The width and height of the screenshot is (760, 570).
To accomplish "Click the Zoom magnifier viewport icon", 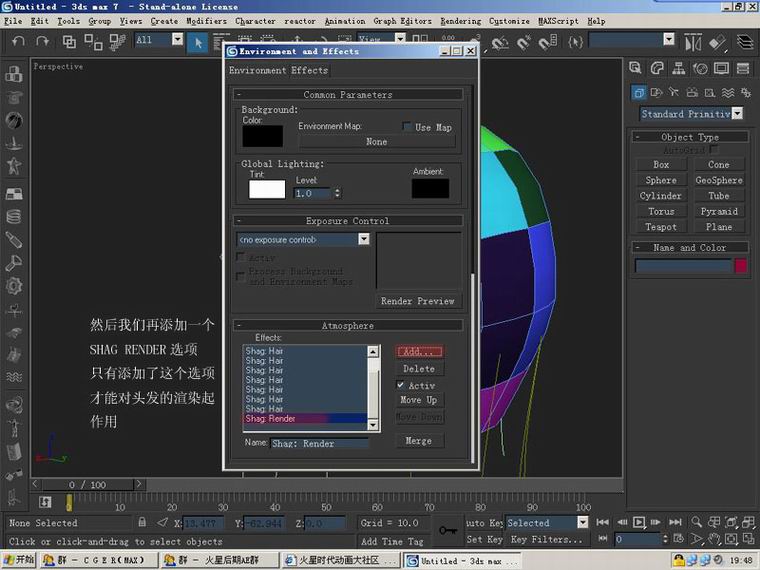I will (x=697, y=522).
